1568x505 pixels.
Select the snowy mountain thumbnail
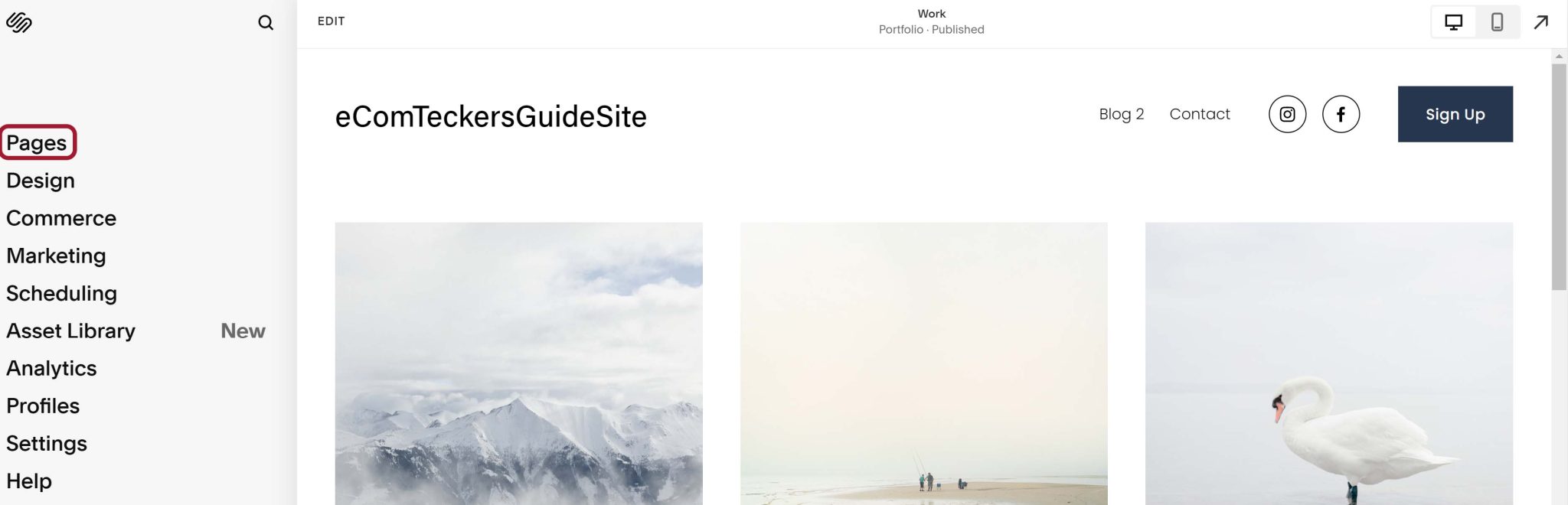(x=518, y=363)
